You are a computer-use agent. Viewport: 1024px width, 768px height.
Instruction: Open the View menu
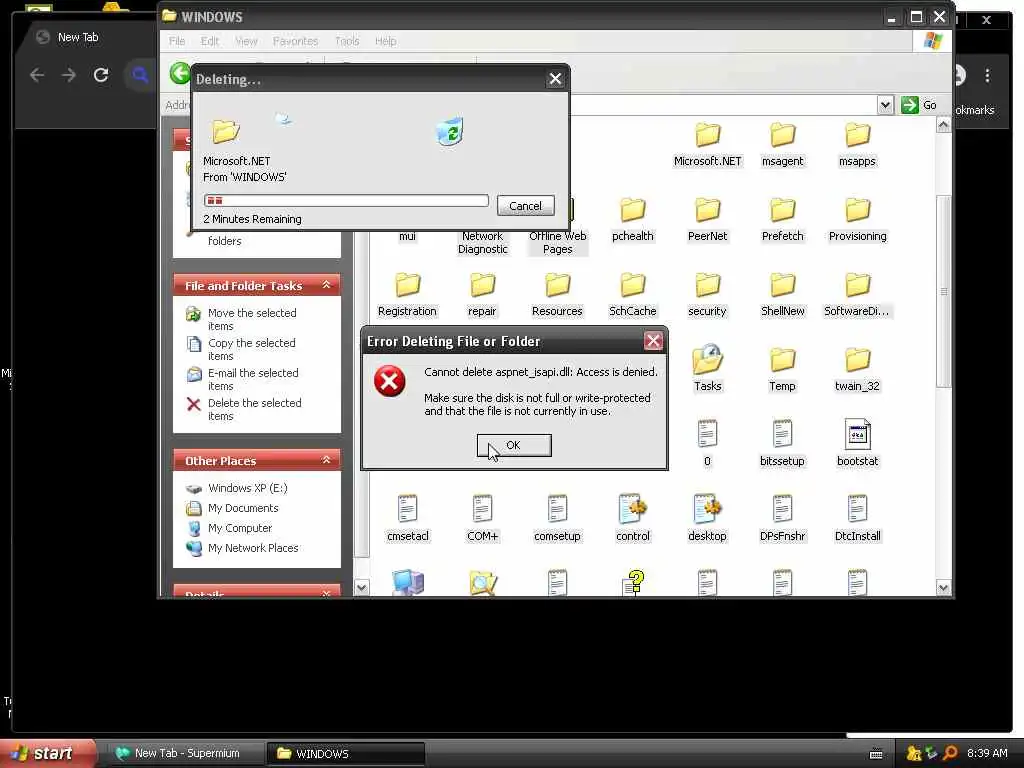pyautogui.click(x=246, y=41)
